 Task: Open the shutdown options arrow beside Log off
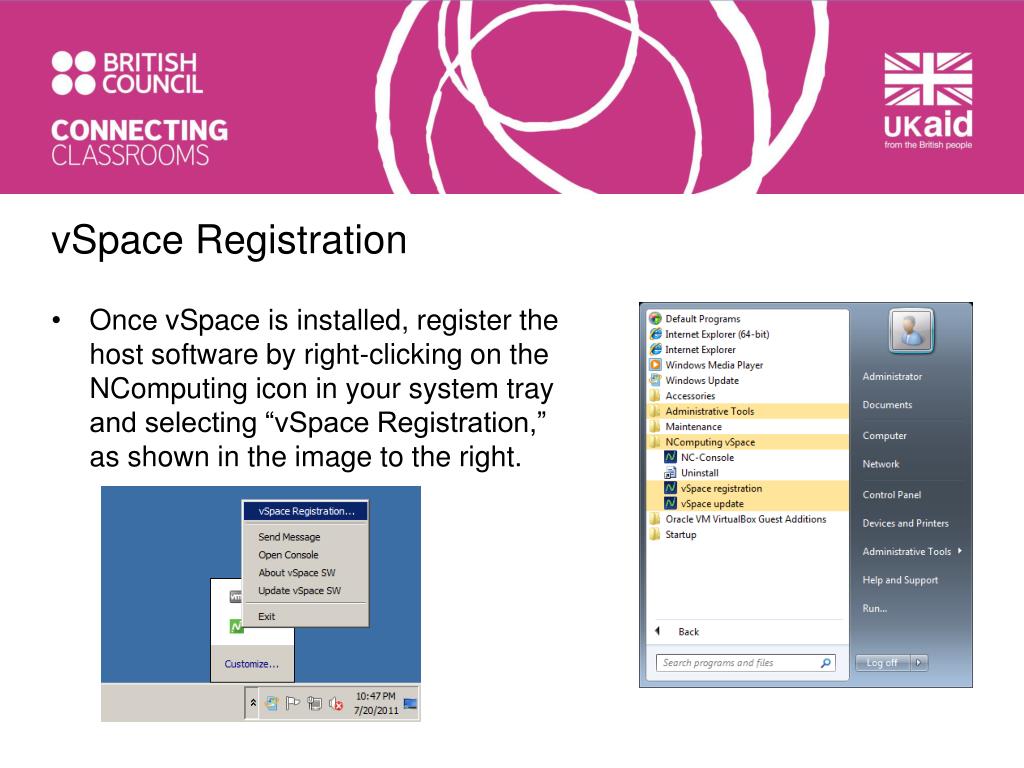[919, 663]
